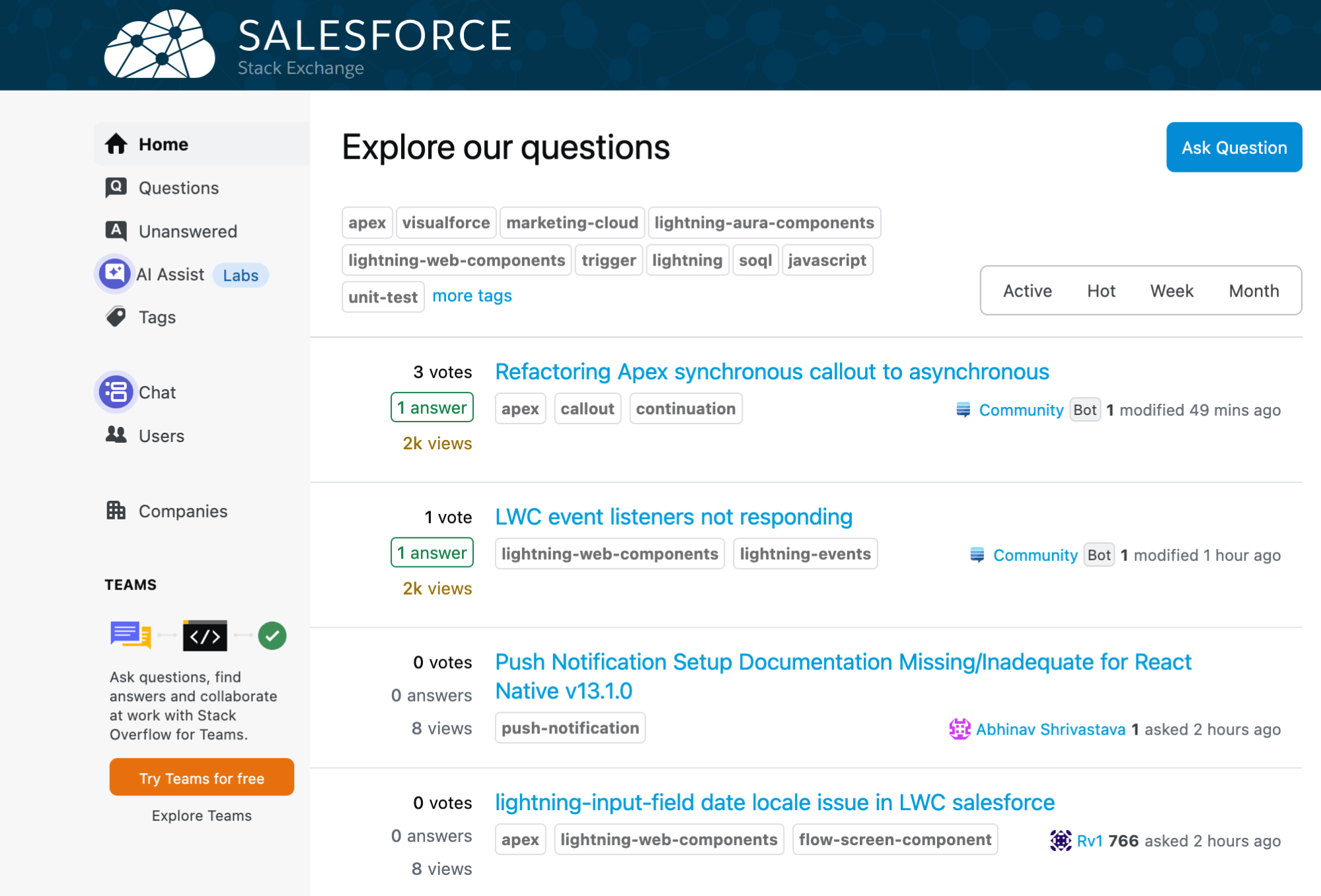This screenshot has width=1321, height=896.
Task: Open the Explore Teams link
Action: [202, 815]
